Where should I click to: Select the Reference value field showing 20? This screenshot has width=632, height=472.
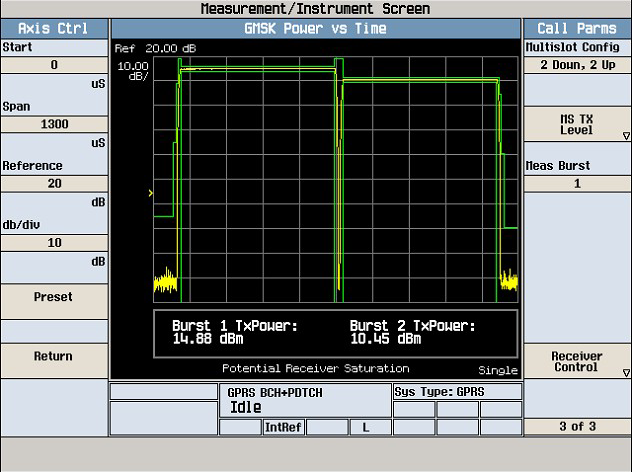pos(54,183)
